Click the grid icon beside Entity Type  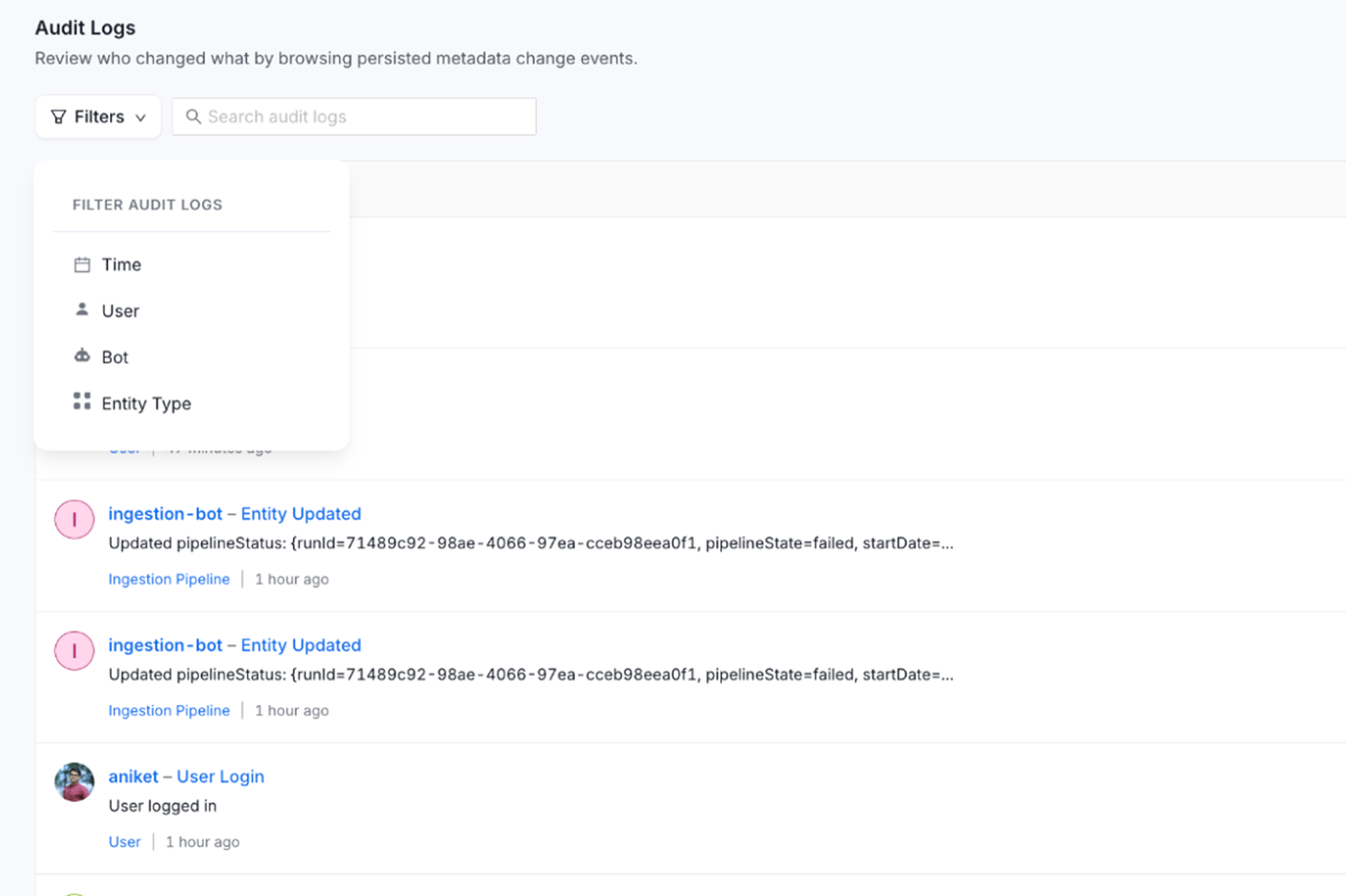82,401
